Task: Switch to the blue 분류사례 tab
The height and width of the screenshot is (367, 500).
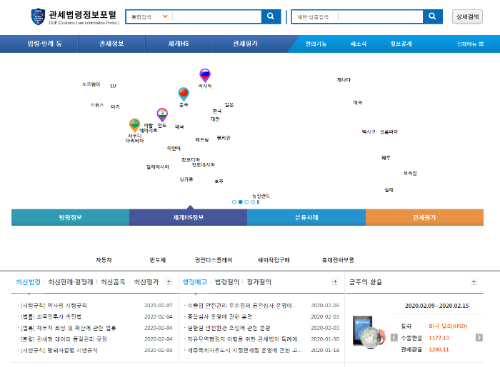Action: tap(306, 217)
